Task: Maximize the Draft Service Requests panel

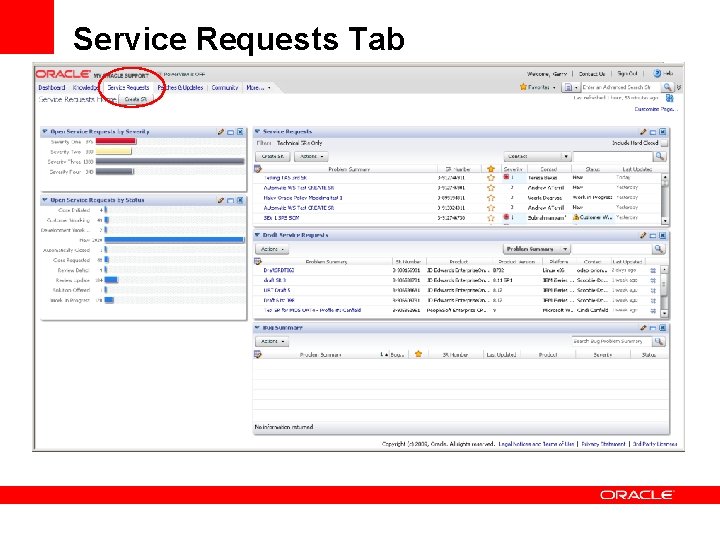Action: pos(653,236)
